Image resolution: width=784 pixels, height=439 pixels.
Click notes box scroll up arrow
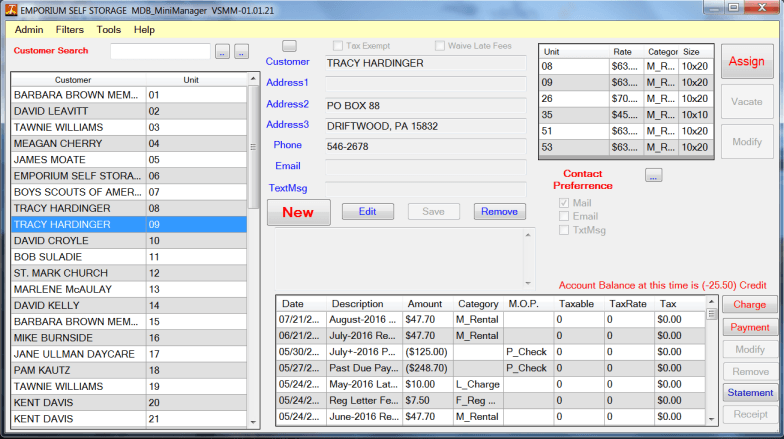(528, 234)
